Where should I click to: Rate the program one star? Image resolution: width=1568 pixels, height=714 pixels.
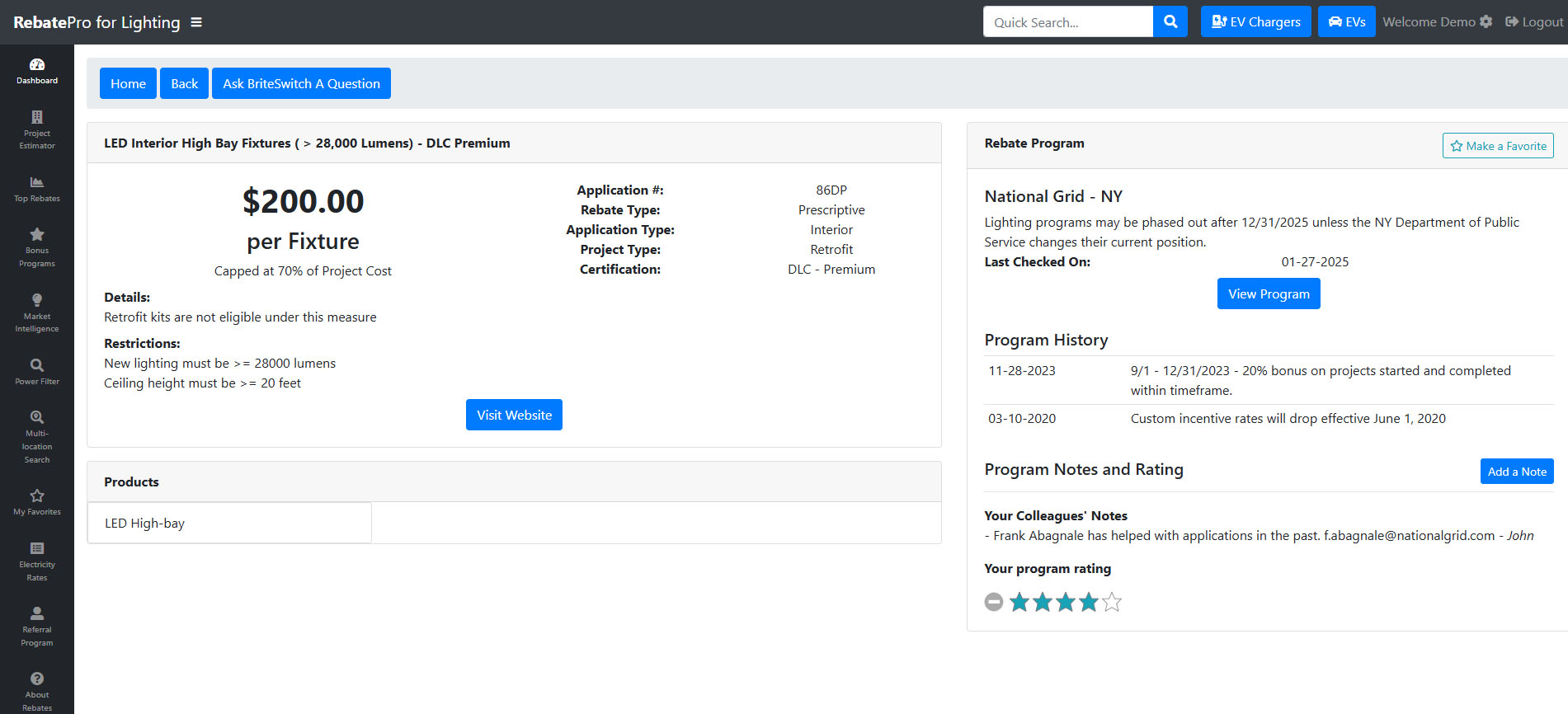click(1019, 602)
